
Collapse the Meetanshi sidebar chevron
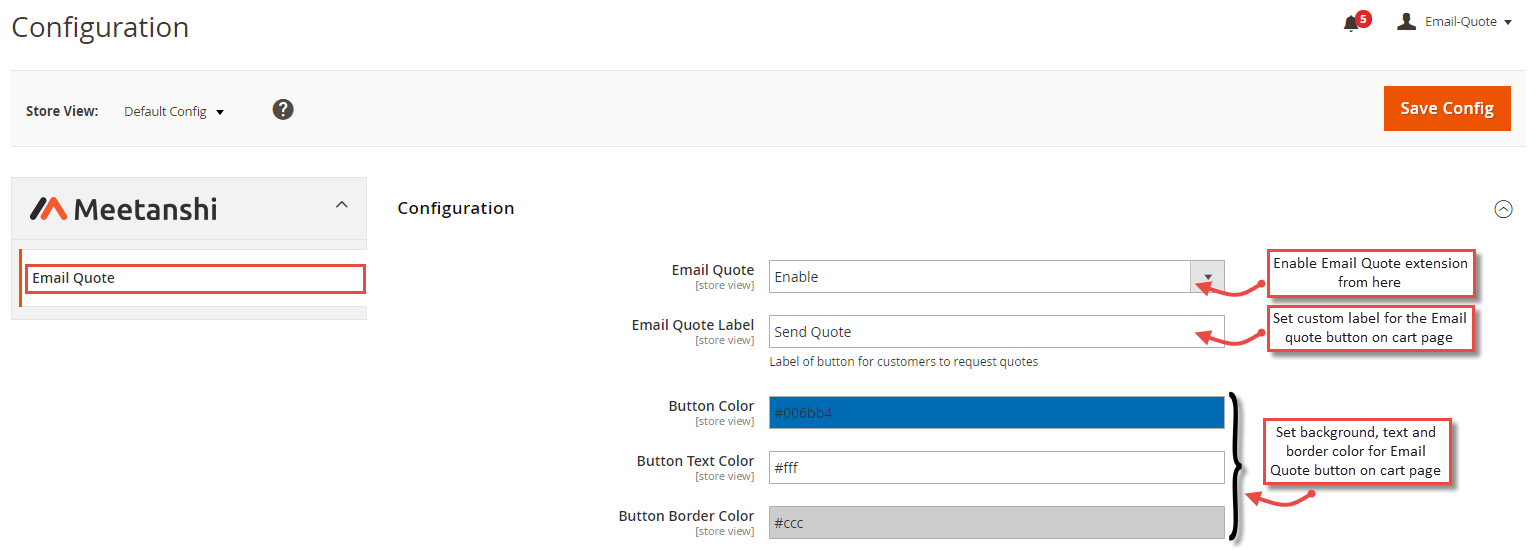pos(341,205)
